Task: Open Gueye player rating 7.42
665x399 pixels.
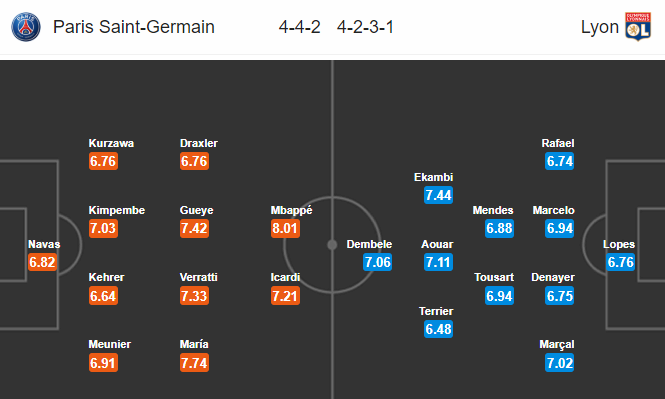Action: click(x=194, y=228)
